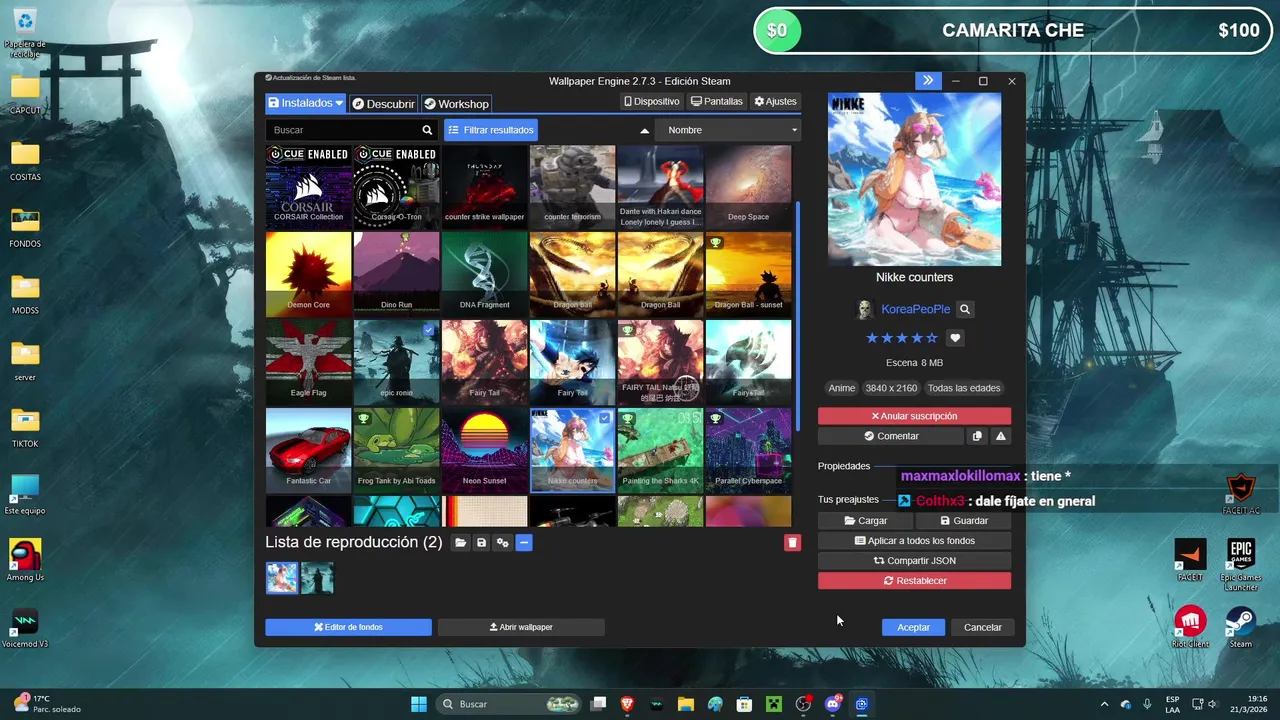This screenshot has height=720, width=1280.
Task: Open the Dispositivo menu
Action: coord(651,101)
